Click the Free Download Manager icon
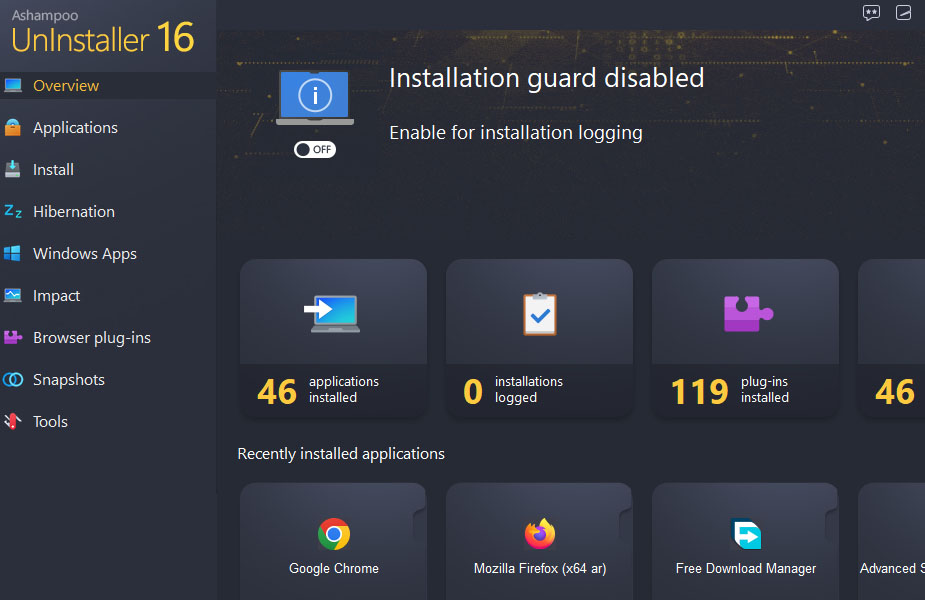This screenshot has width=925, height=600. tap(746, 533)
